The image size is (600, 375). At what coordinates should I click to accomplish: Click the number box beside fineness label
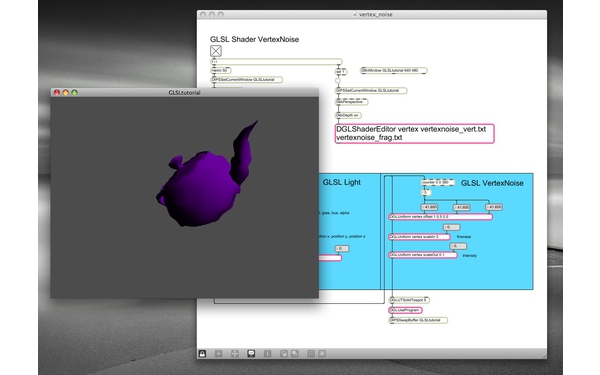[451, 227]
